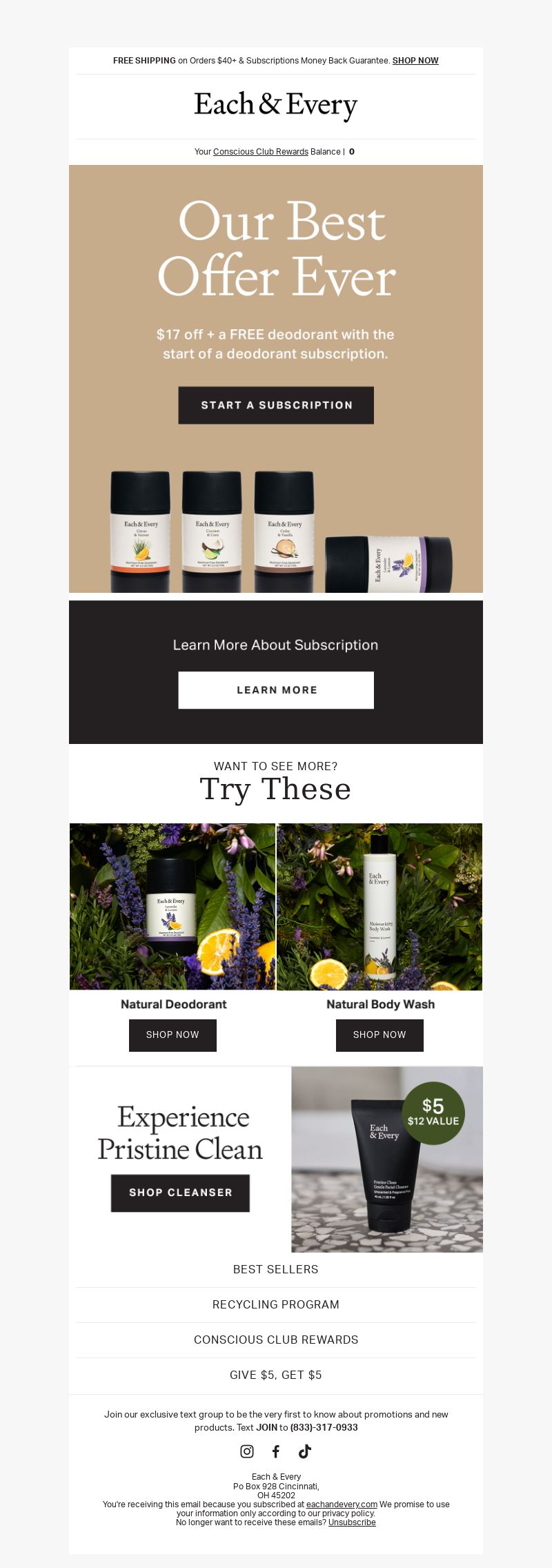Click the Learn More button

[x=276, y=690]
